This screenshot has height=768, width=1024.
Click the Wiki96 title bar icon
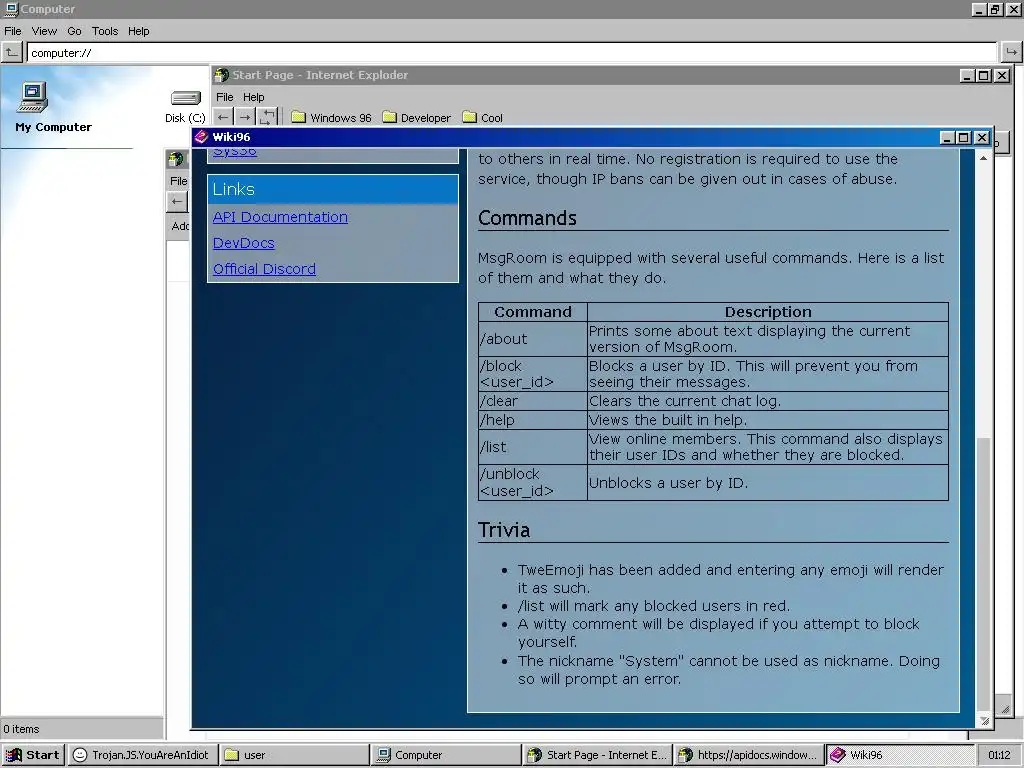(201, 136)
